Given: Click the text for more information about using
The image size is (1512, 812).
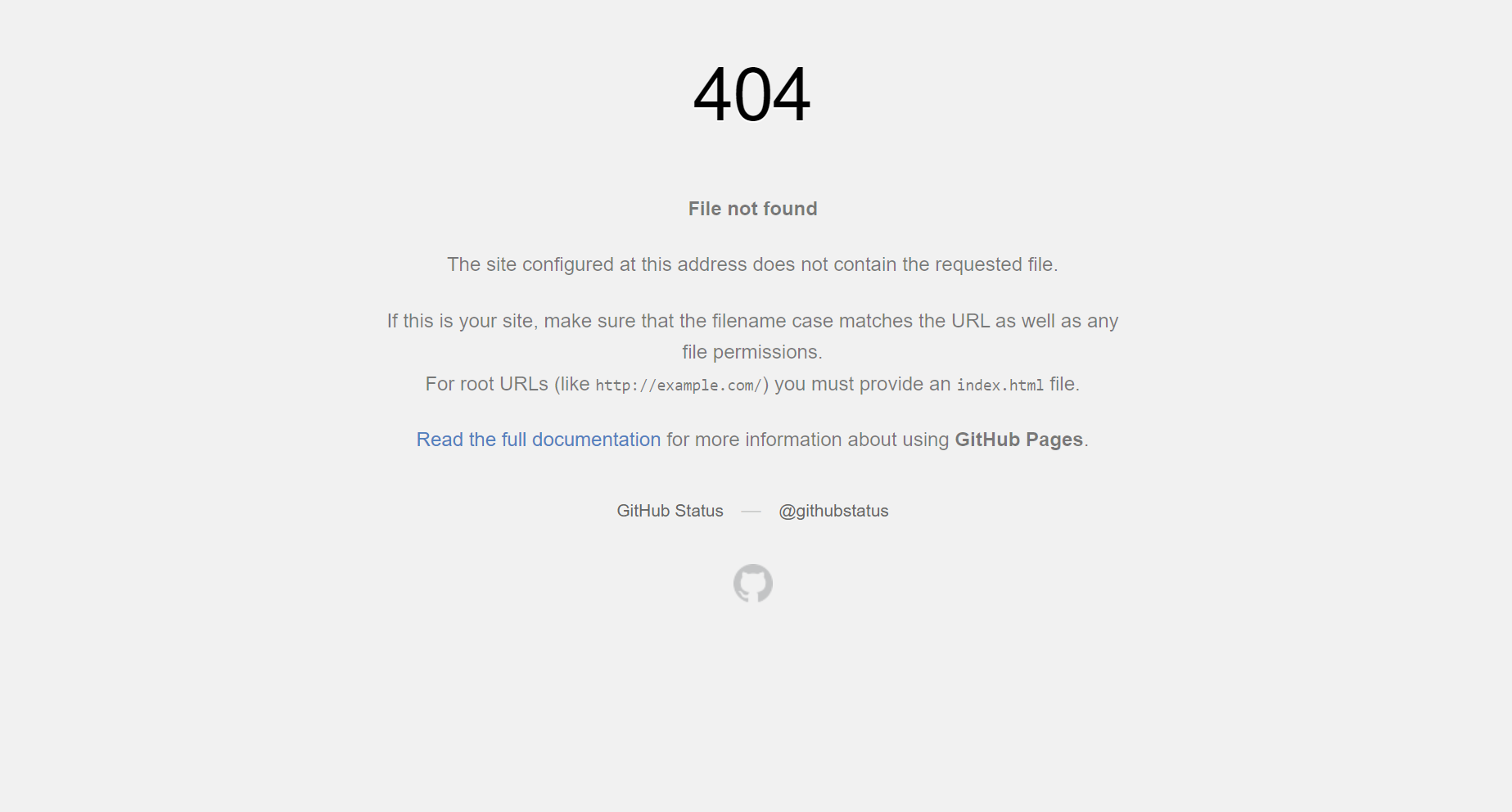Looking at the screenshot, I should point(808,440).
